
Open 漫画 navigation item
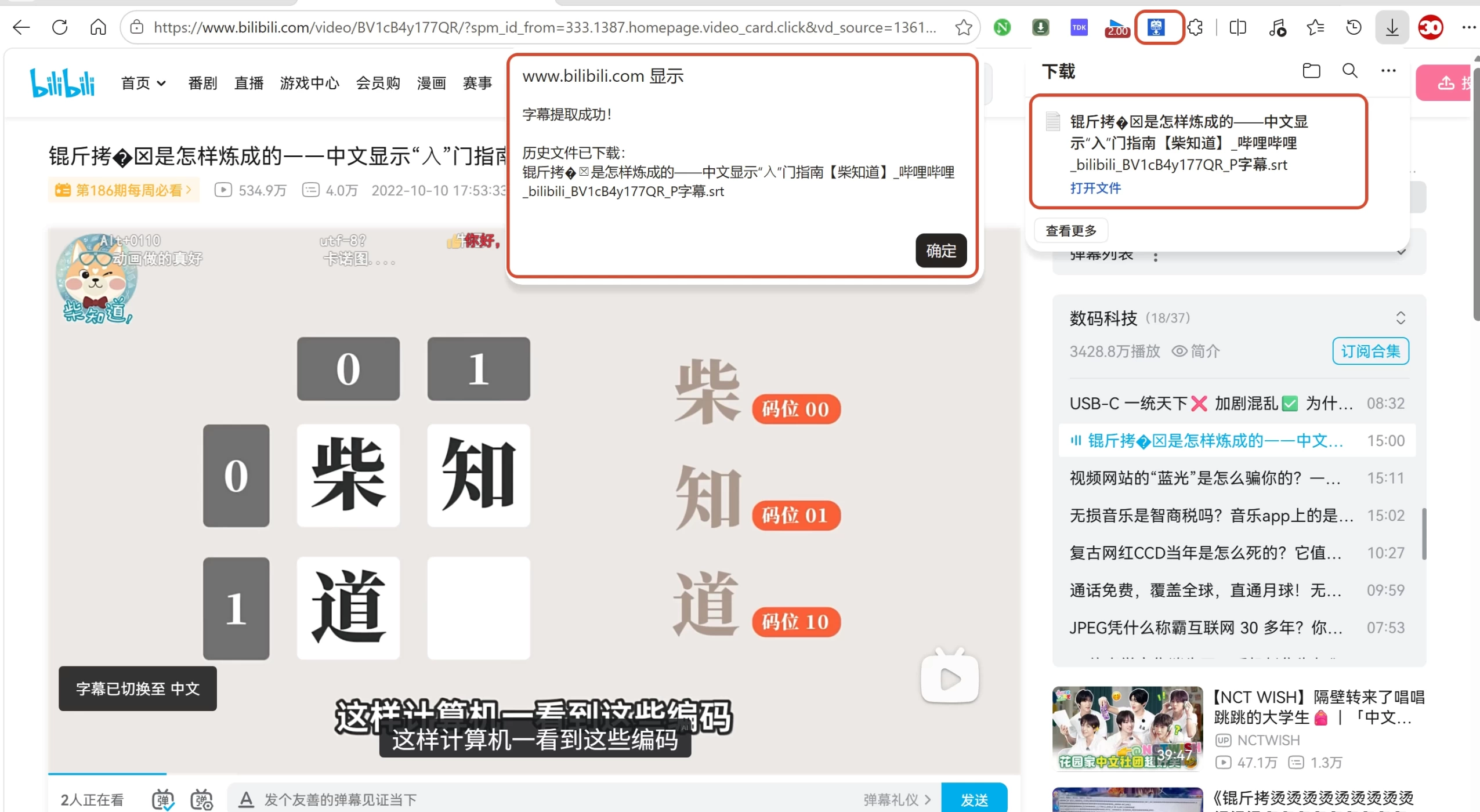point(431,83)
